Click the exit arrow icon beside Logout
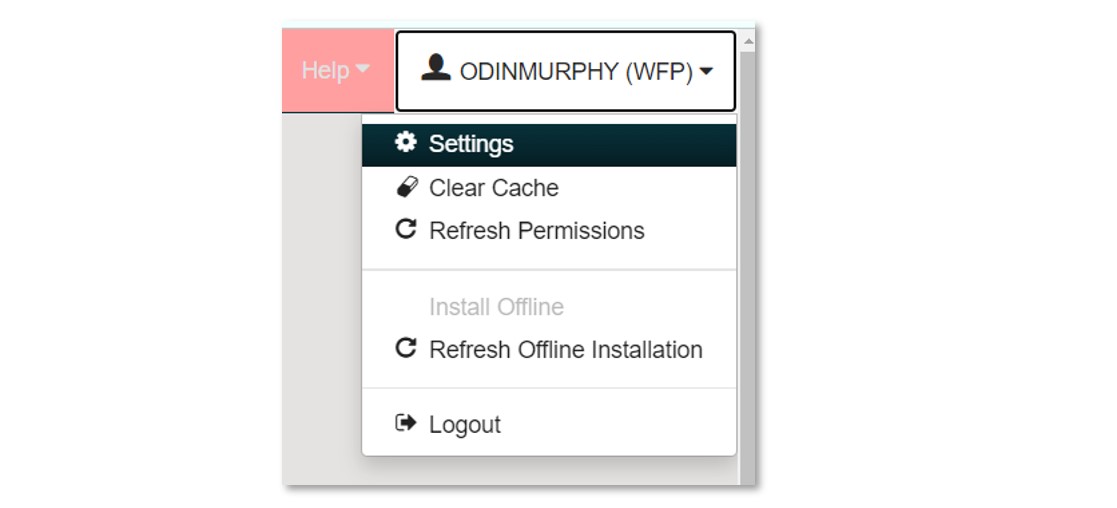Screen dimensions: 1117x508 point(405,423)
